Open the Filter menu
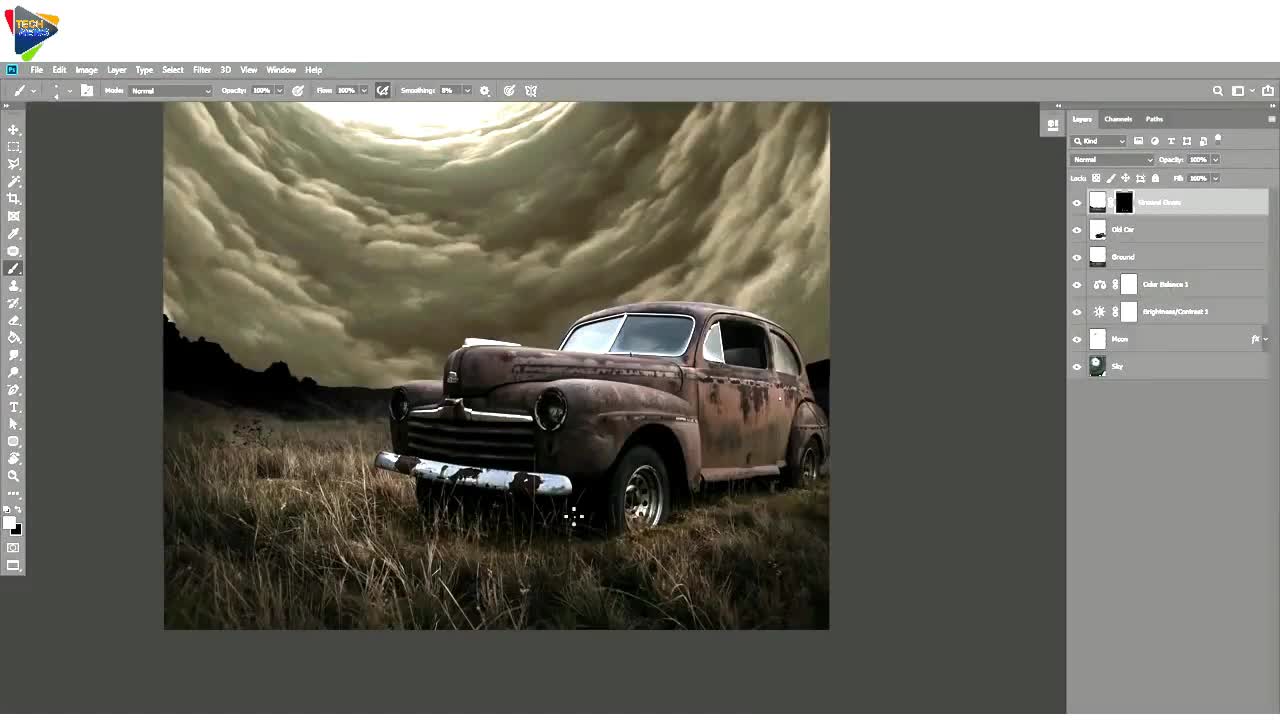Image resolution: width=1280 pixels, height=720 pixels. pos(202,70)
